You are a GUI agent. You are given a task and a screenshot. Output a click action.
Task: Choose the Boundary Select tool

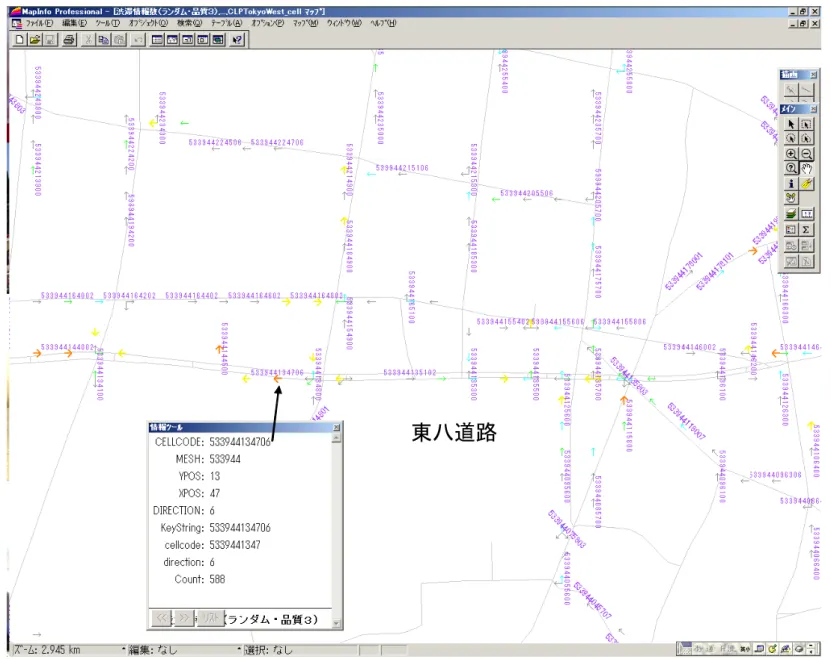click(806, 138)
